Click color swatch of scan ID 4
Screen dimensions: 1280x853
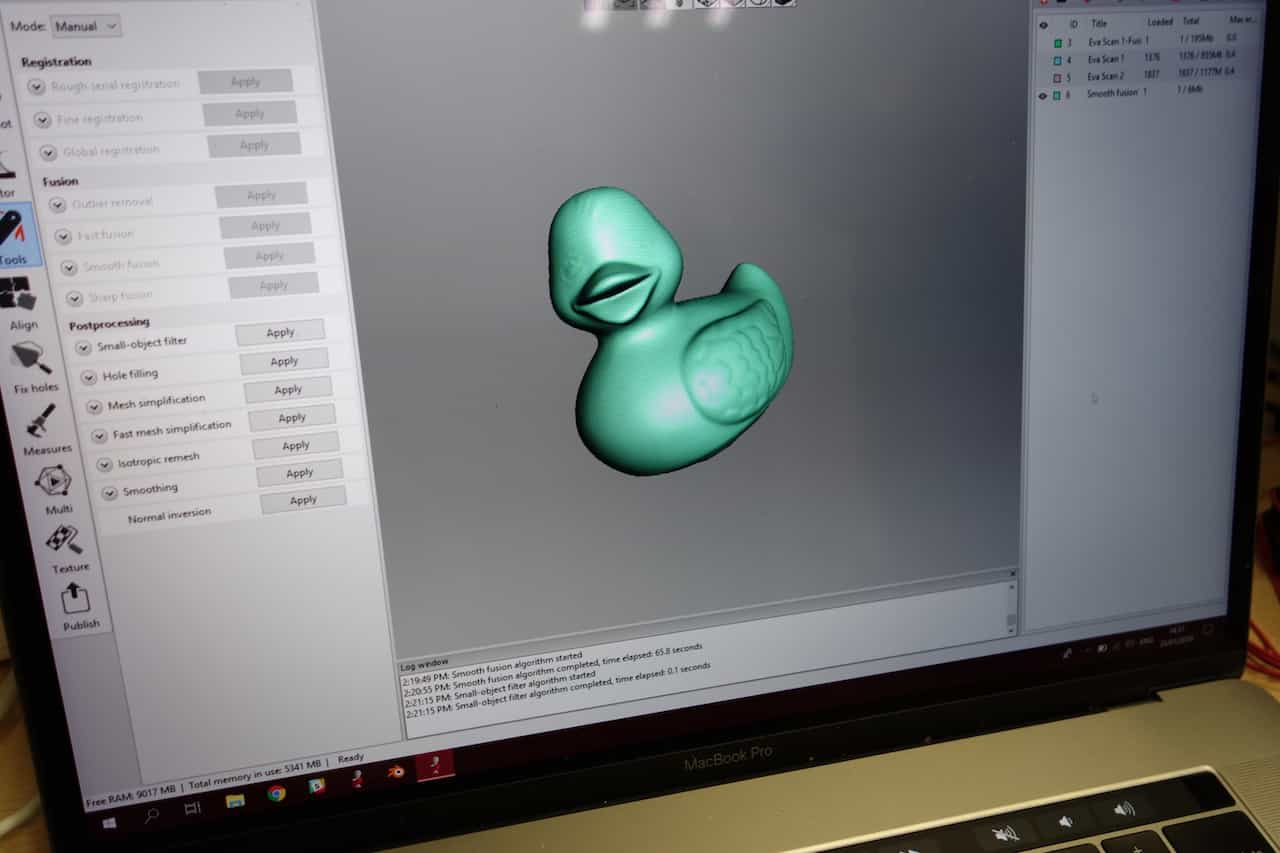click(x=1057, y=60)
